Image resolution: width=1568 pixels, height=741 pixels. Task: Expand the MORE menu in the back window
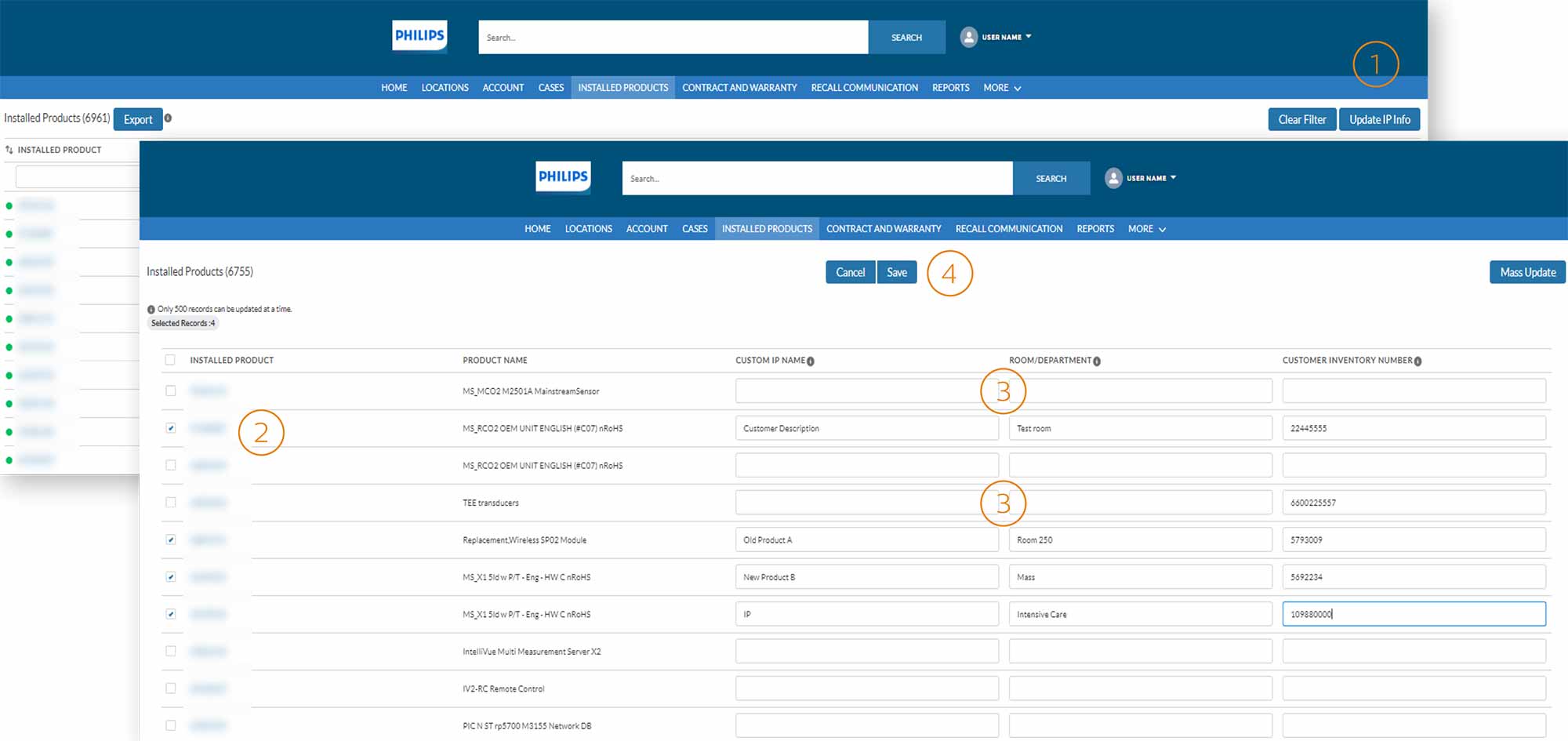pos(1002,88)
